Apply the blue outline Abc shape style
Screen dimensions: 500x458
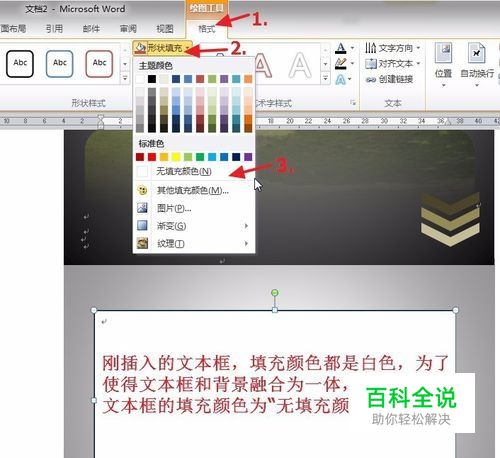(60, 63)
